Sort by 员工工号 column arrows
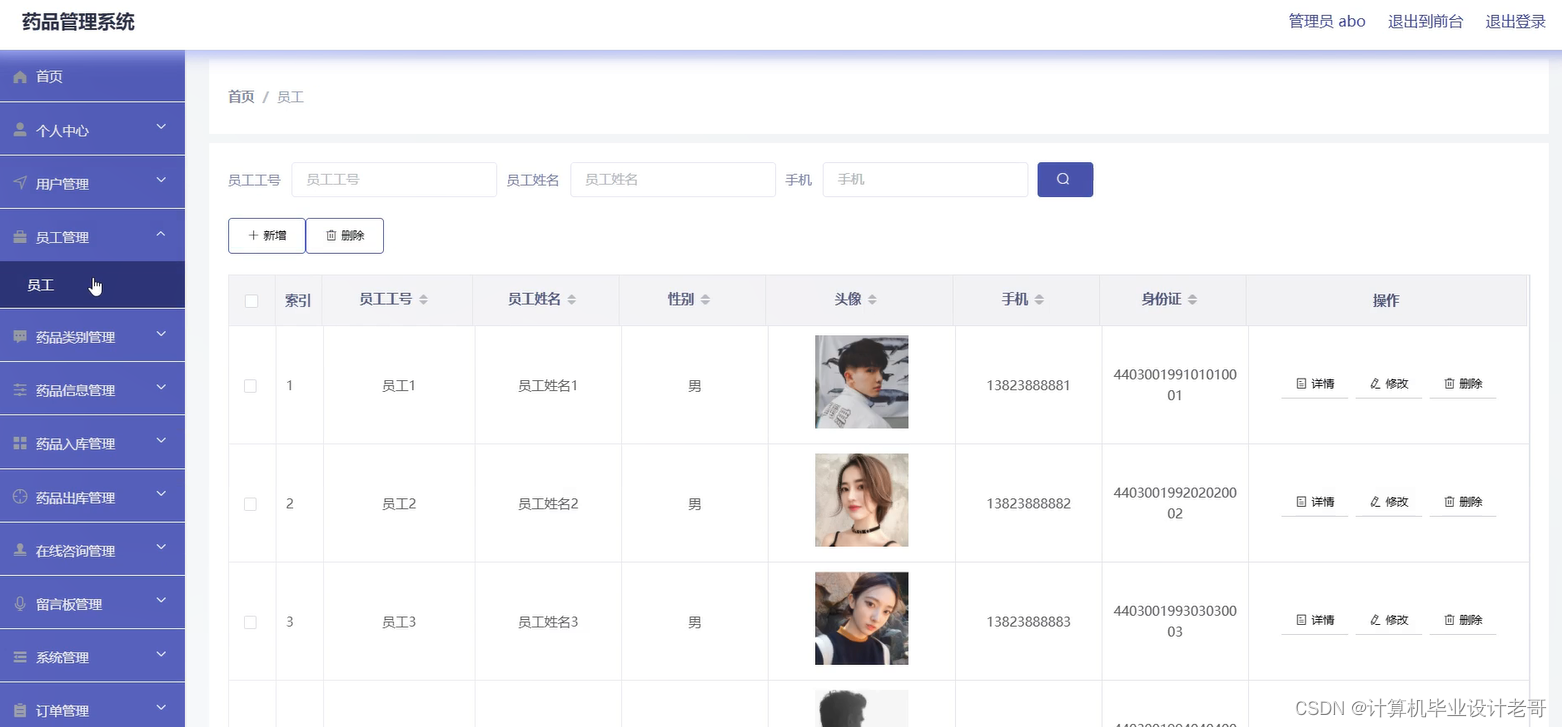1562x727 pixels. (x=423, y=300)
